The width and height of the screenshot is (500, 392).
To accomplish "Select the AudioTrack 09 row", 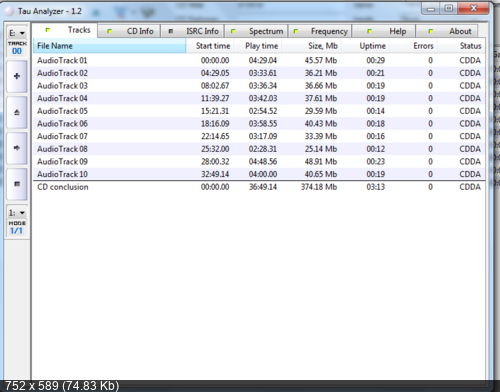I will click(x=259, y=162).
